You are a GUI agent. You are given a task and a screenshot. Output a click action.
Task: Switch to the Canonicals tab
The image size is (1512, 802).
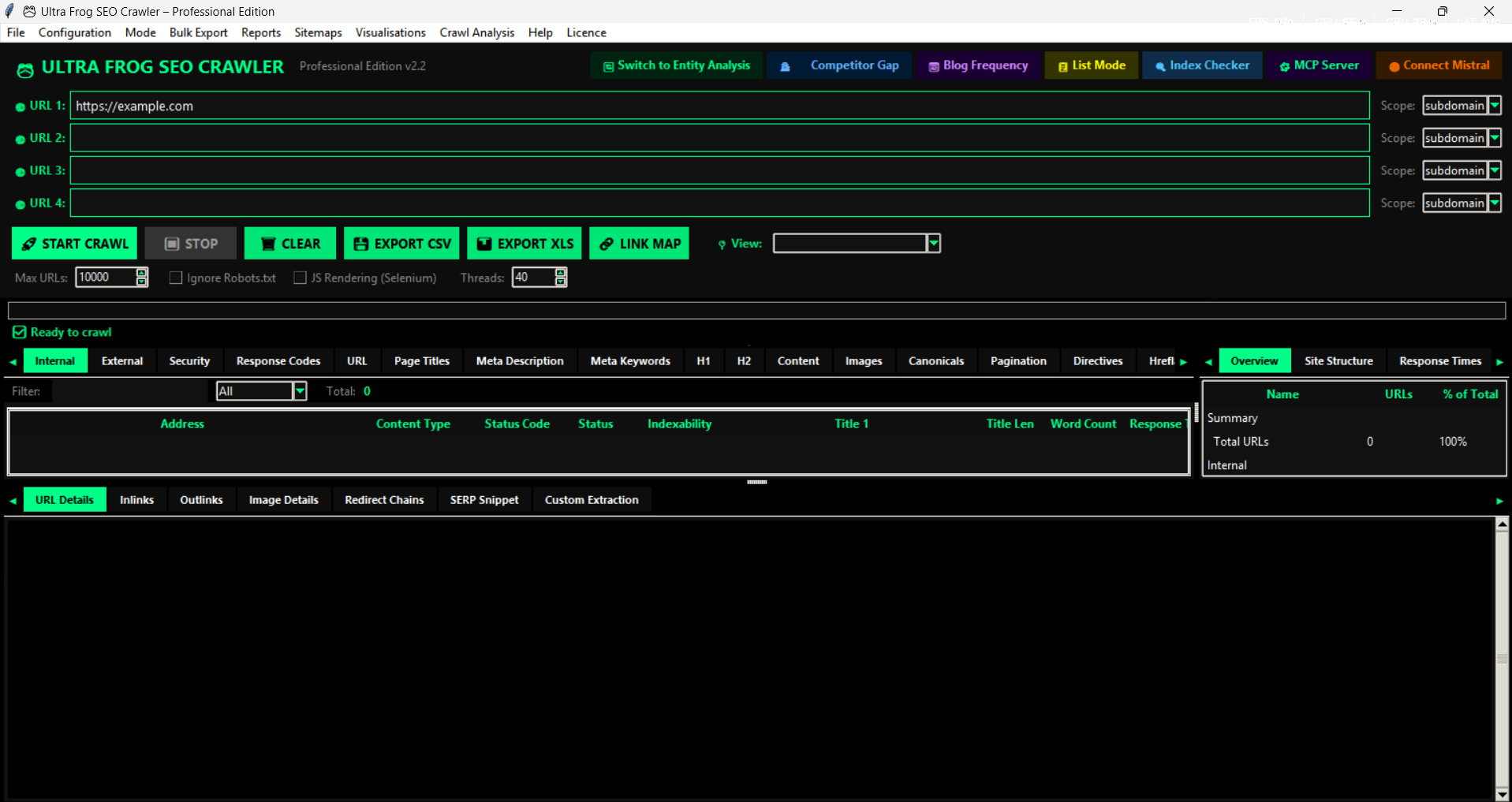pyautogui.click(x=936, y=361)
